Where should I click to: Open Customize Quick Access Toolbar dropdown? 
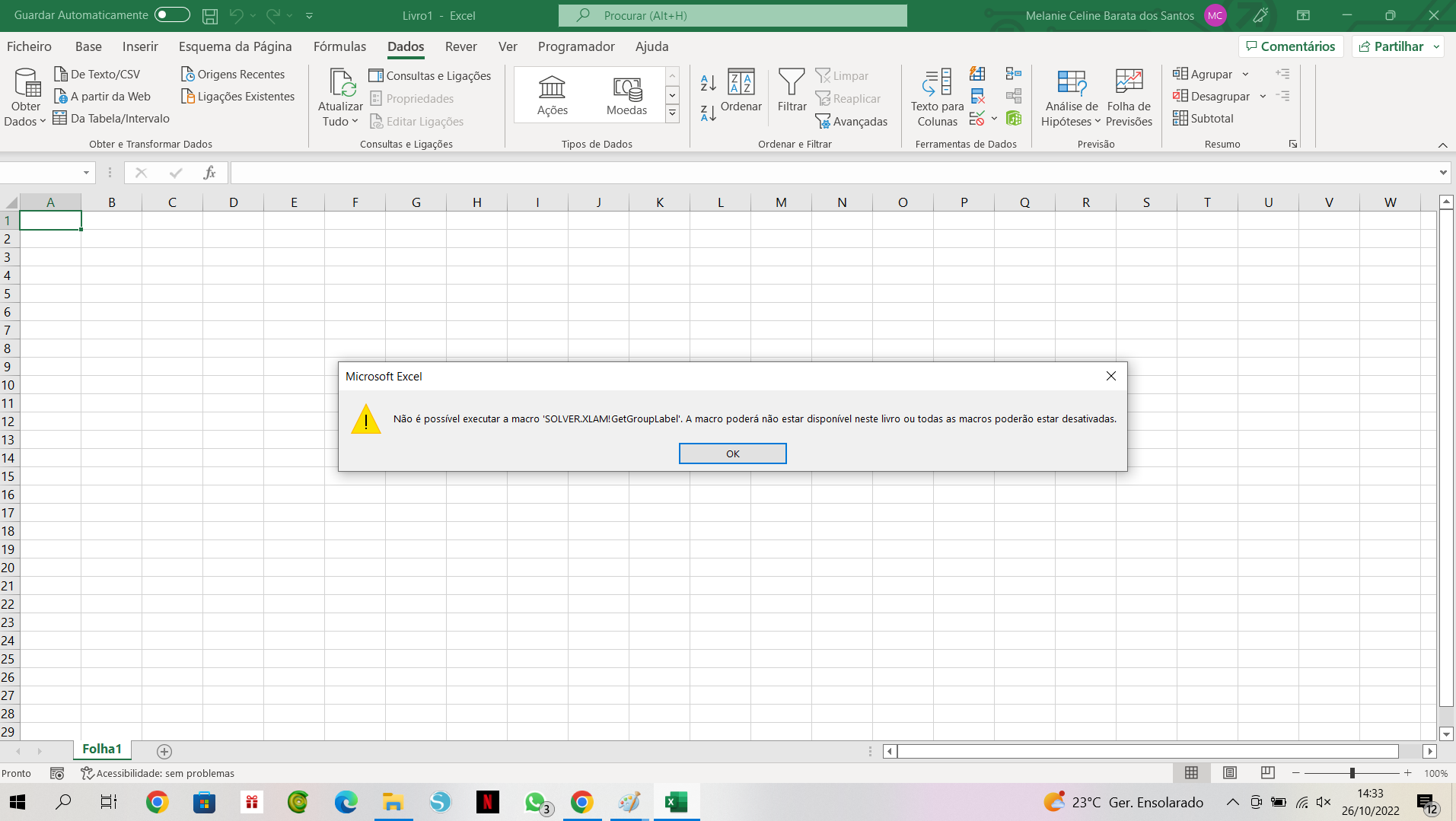[309, 15]
